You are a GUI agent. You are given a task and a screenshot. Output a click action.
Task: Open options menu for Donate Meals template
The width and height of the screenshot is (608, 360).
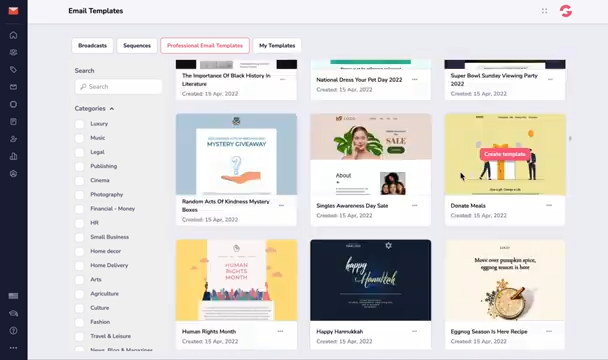[x=549, y=205]
